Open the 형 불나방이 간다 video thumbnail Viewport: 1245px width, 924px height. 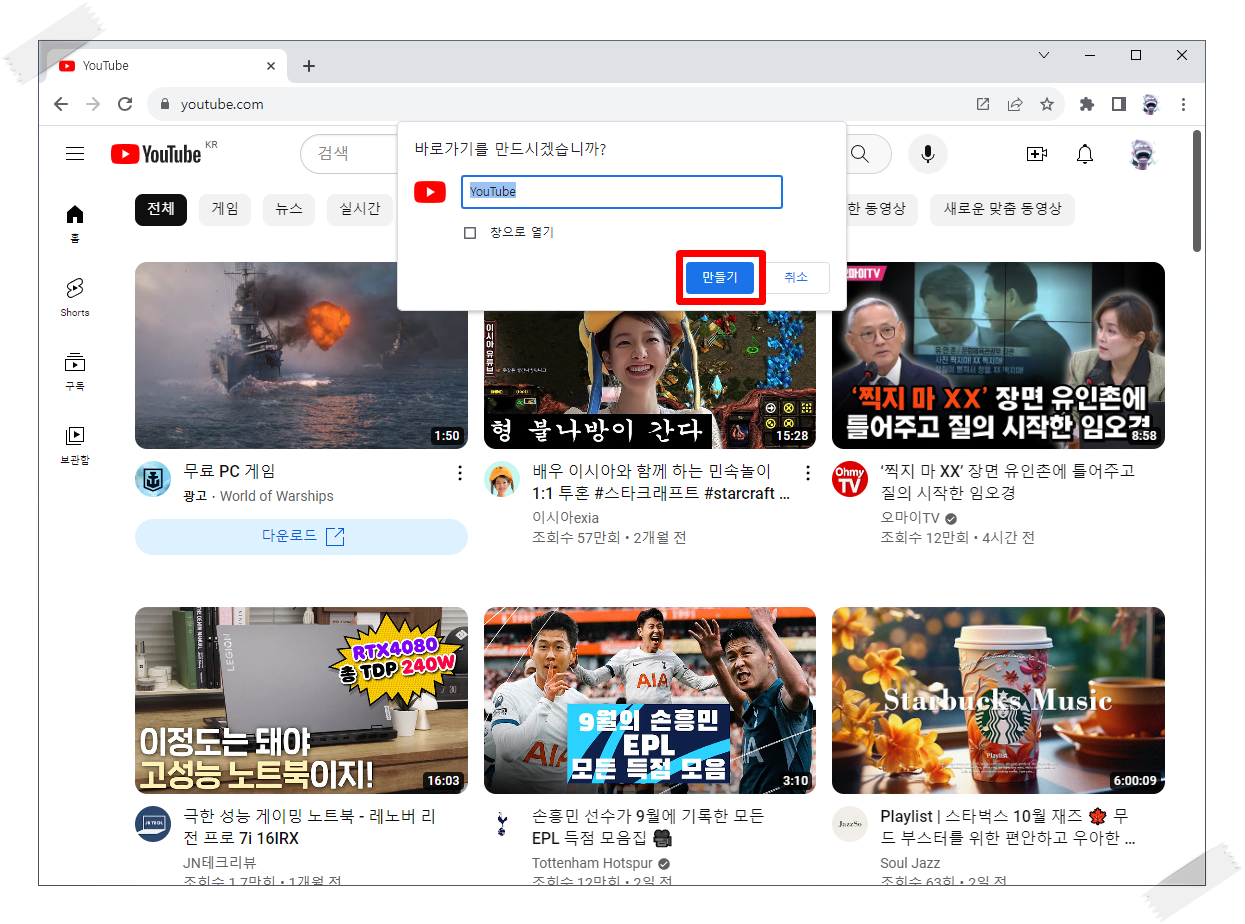tap(650, 379)
